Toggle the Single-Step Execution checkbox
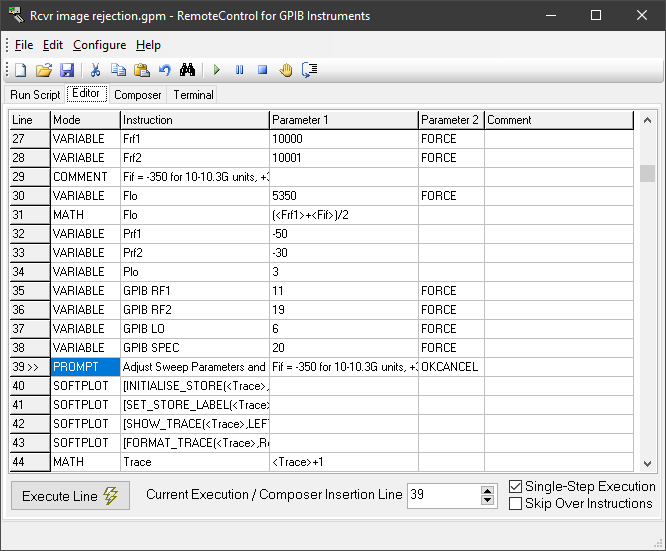 515,487
